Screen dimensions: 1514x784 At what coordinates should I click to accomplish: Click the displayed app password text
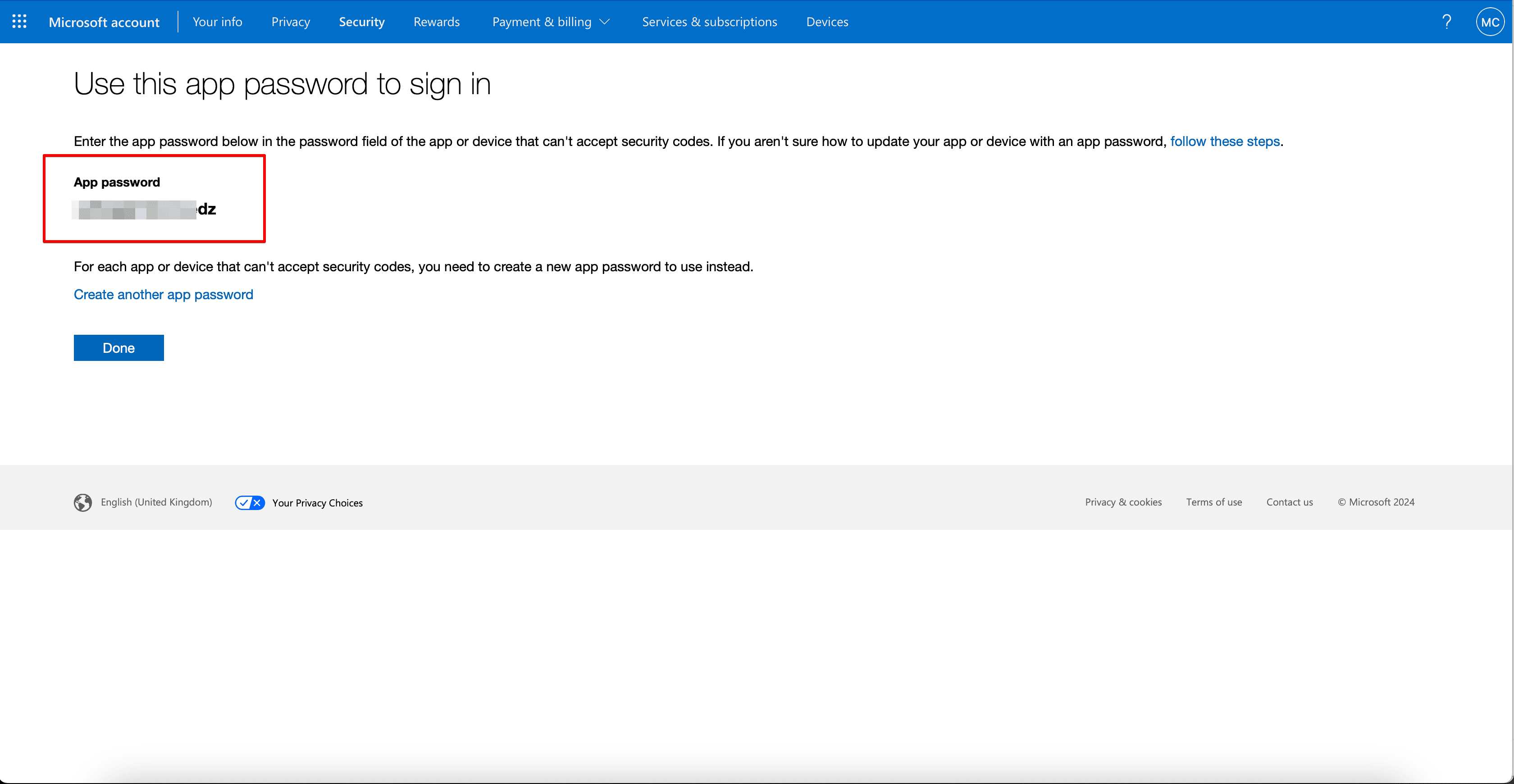145,209
